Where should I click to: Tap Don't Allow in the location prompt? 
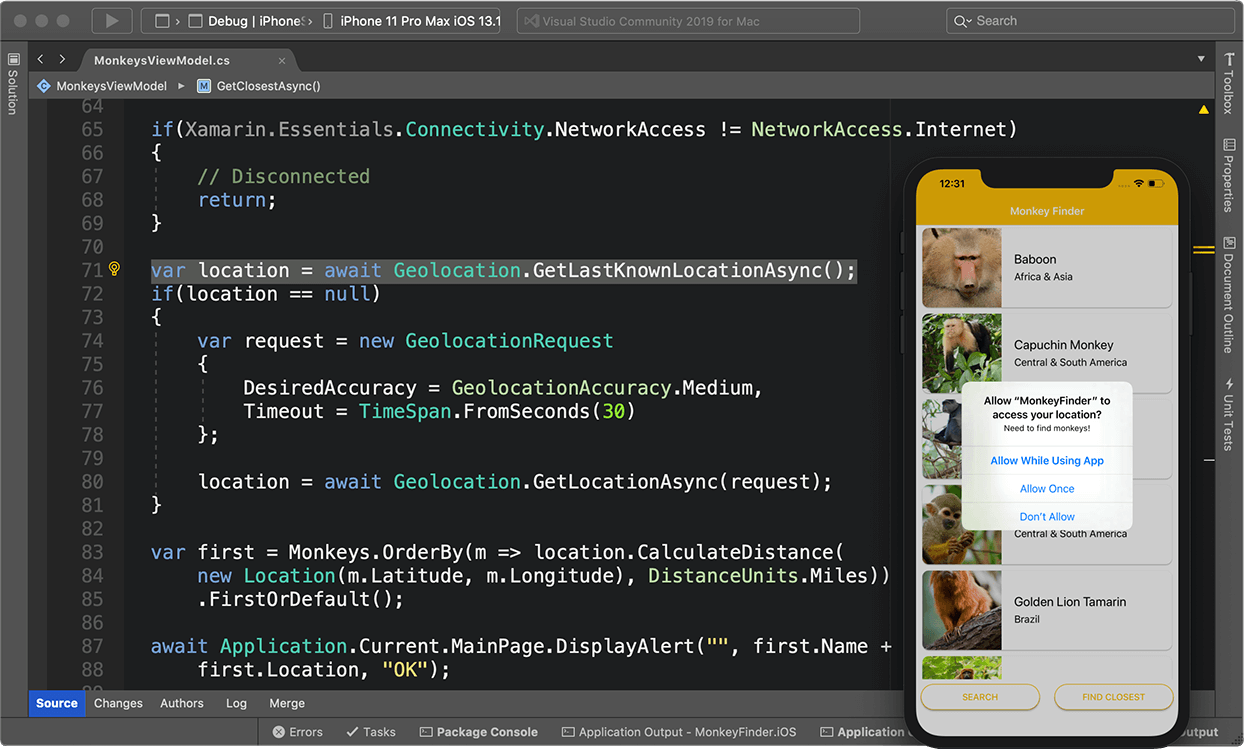(1046, 516)
